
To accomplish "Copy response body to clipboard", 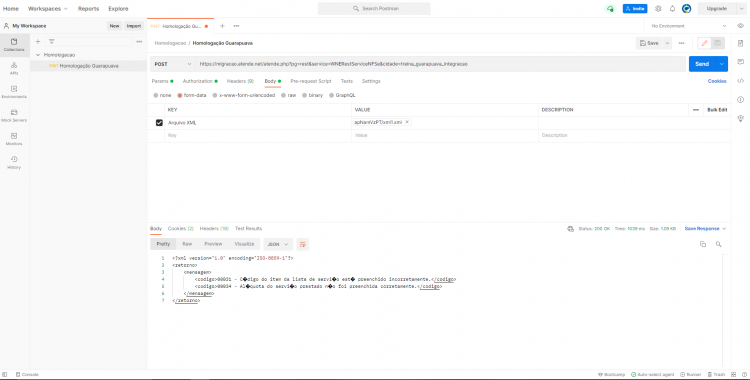I will 703,244.
